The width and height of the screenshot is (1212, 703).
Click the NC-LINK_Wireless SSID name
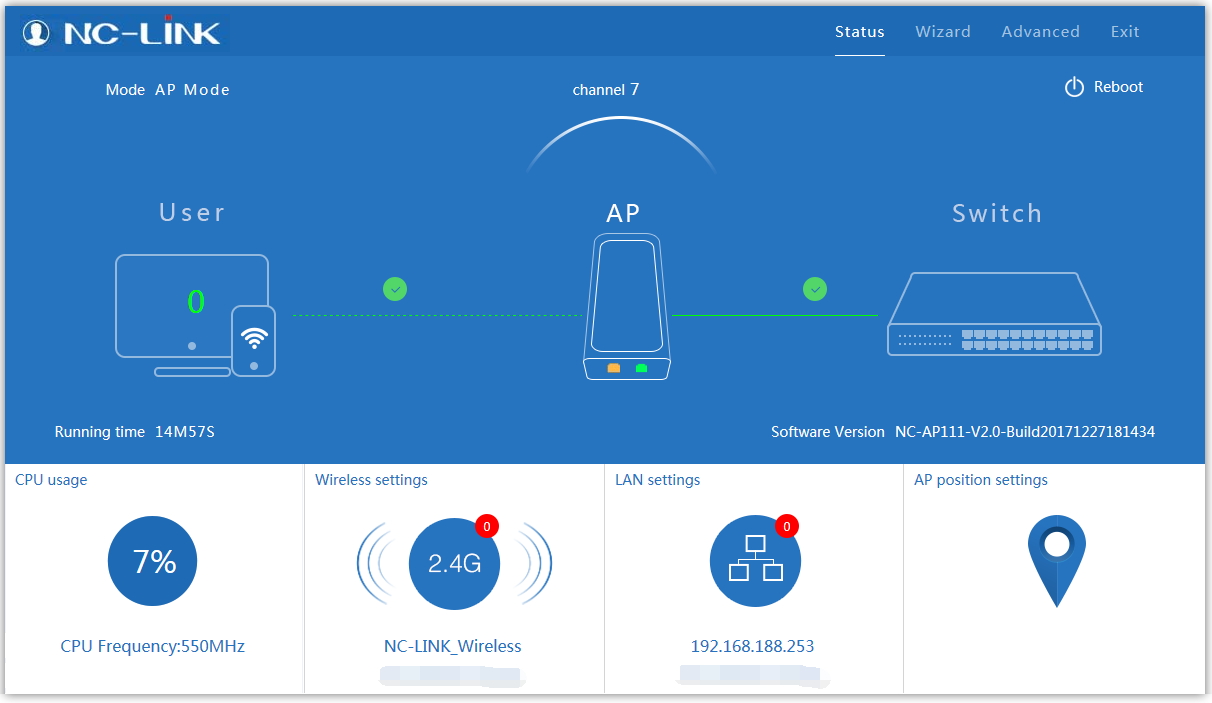(x=453, y=646)
